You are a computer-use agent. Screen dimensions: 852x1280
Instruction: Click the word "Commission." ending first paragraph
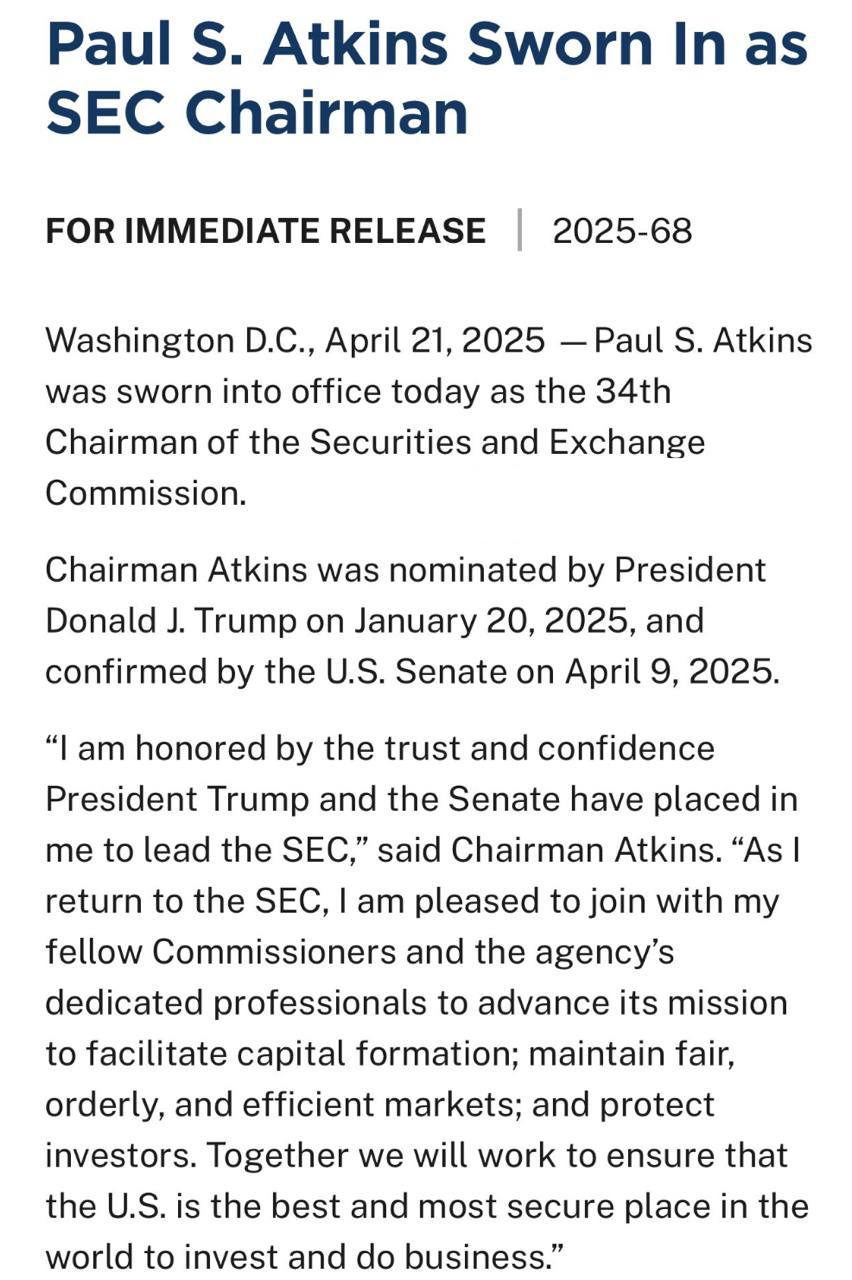[x=146, y=493]
